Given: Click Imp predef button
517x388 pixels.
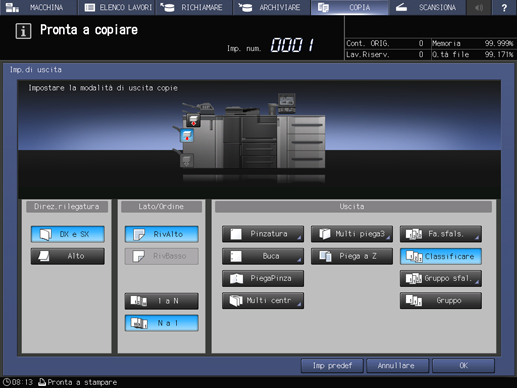Looking at the screenshot, I should pyautogui.click(x=332, y=366).
